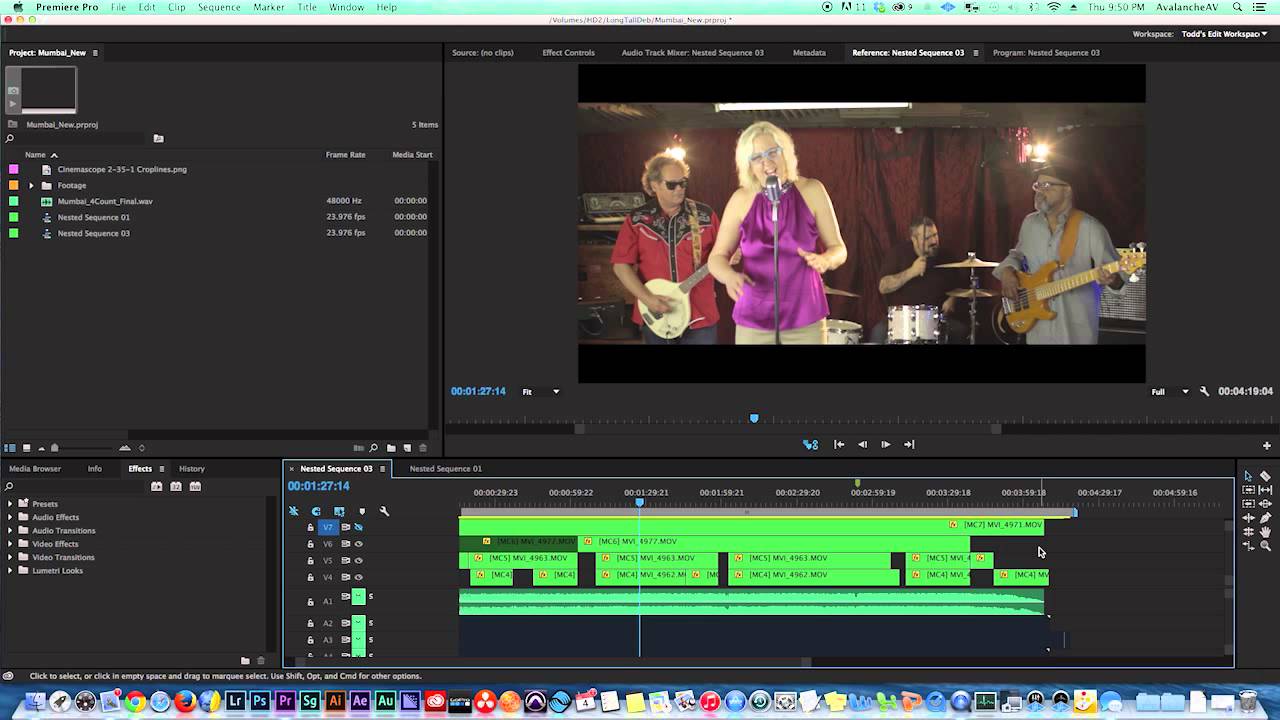Hide track V4 using its eye icon
1280x720 pixels.
click(x=358, y=577)
